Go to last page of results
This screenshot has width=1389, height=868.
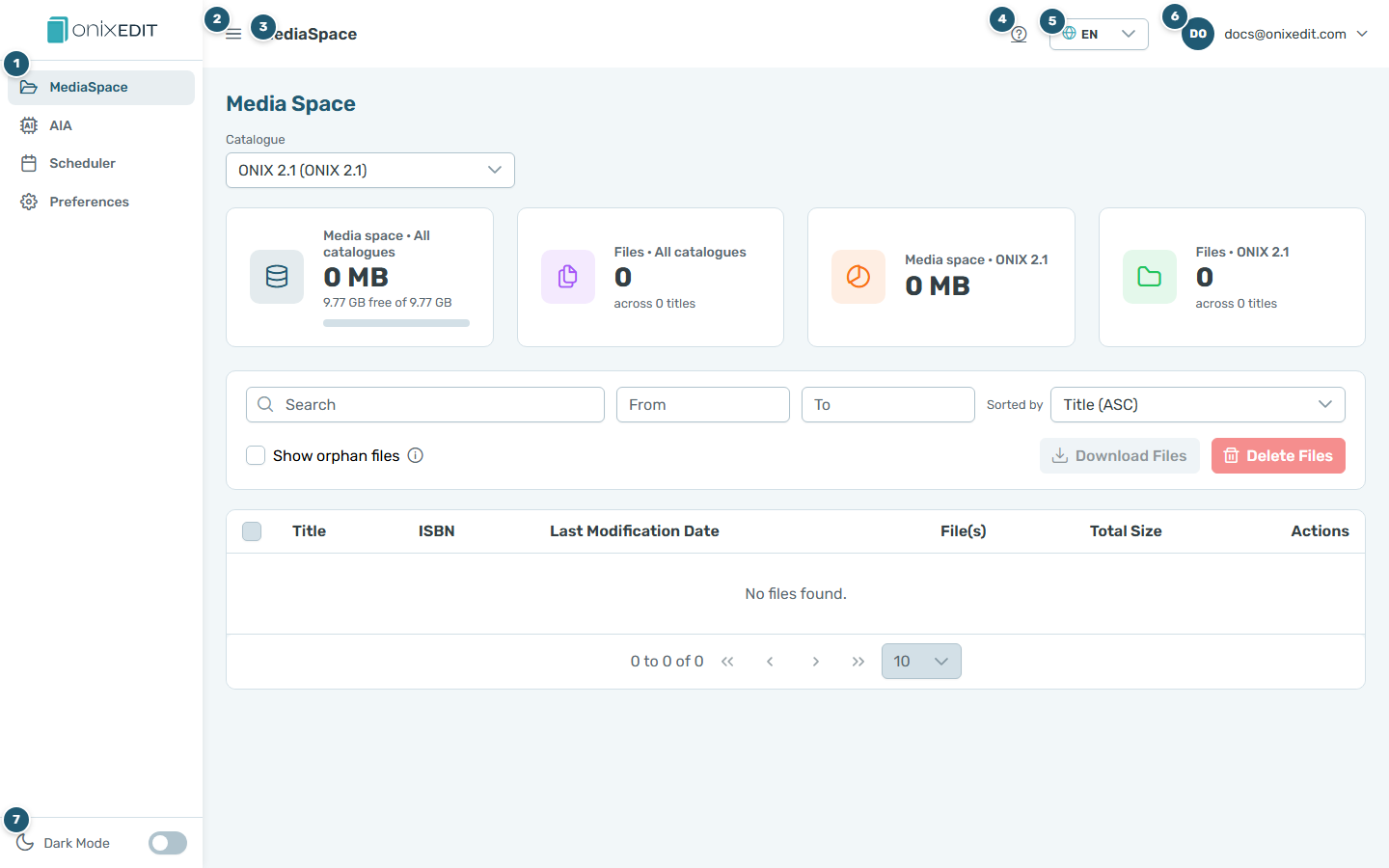[858, 662]
